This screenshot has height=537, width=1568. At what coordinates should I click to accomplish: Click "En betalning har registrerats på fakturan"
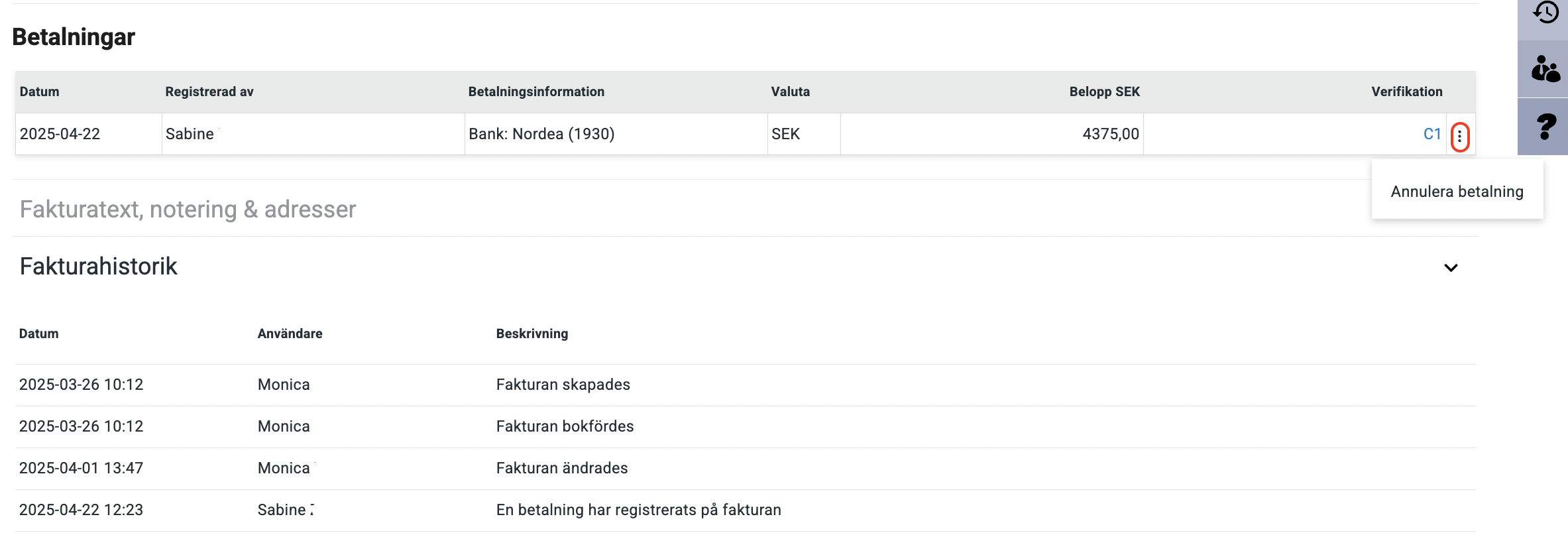[638, 510]
